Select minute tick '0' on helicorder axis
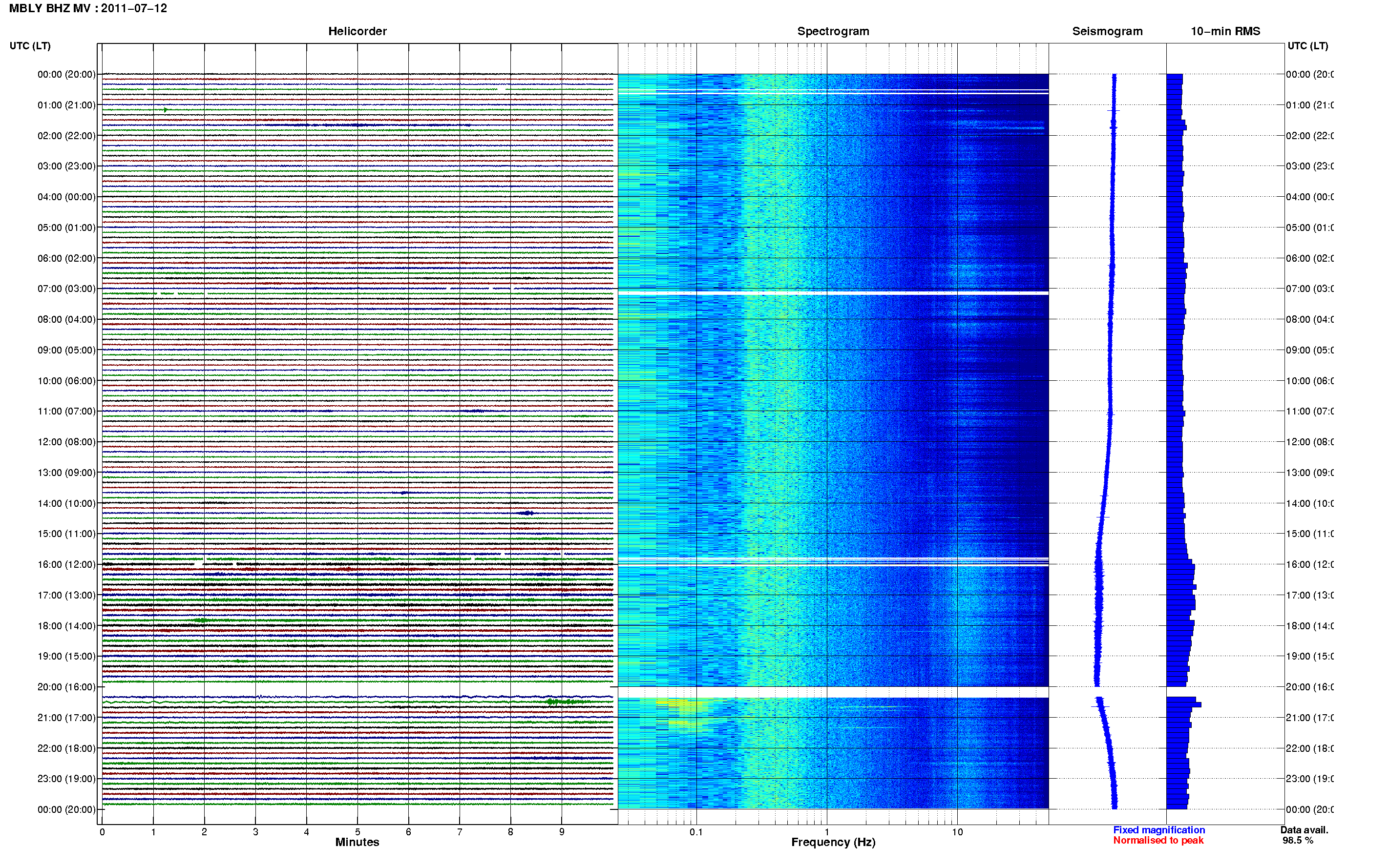The height and width of the screenshot is (868, 1389). (x=102, y=832)
